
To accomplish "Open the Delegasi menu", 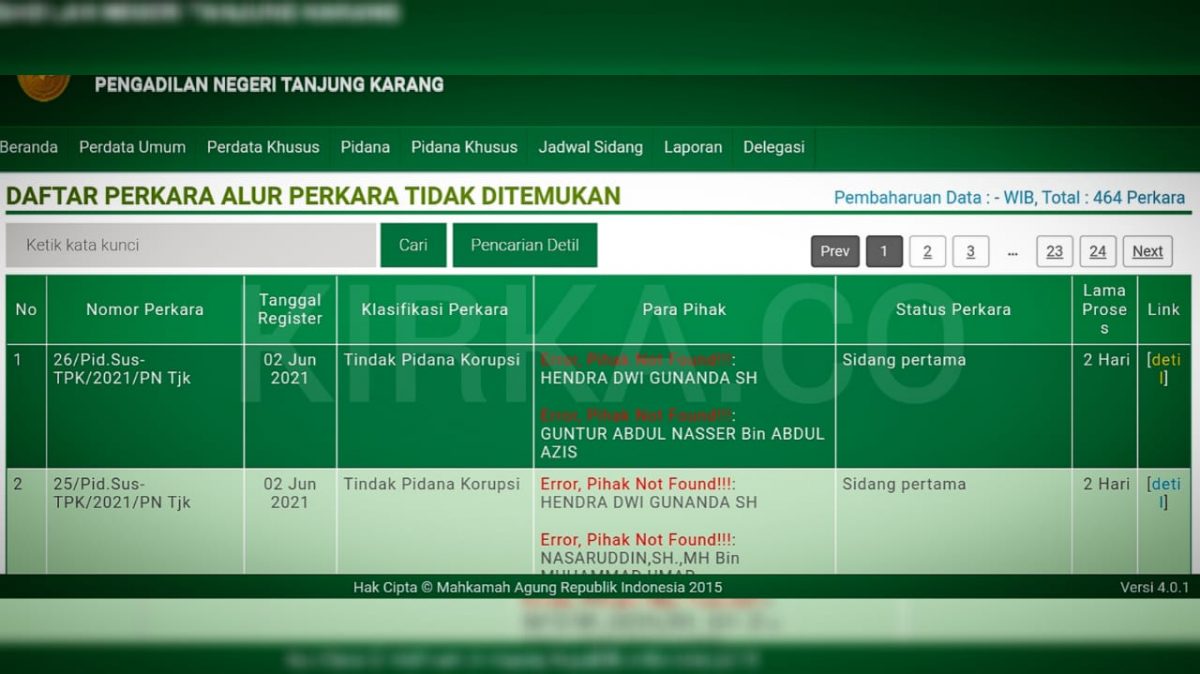I will [773, 147].
